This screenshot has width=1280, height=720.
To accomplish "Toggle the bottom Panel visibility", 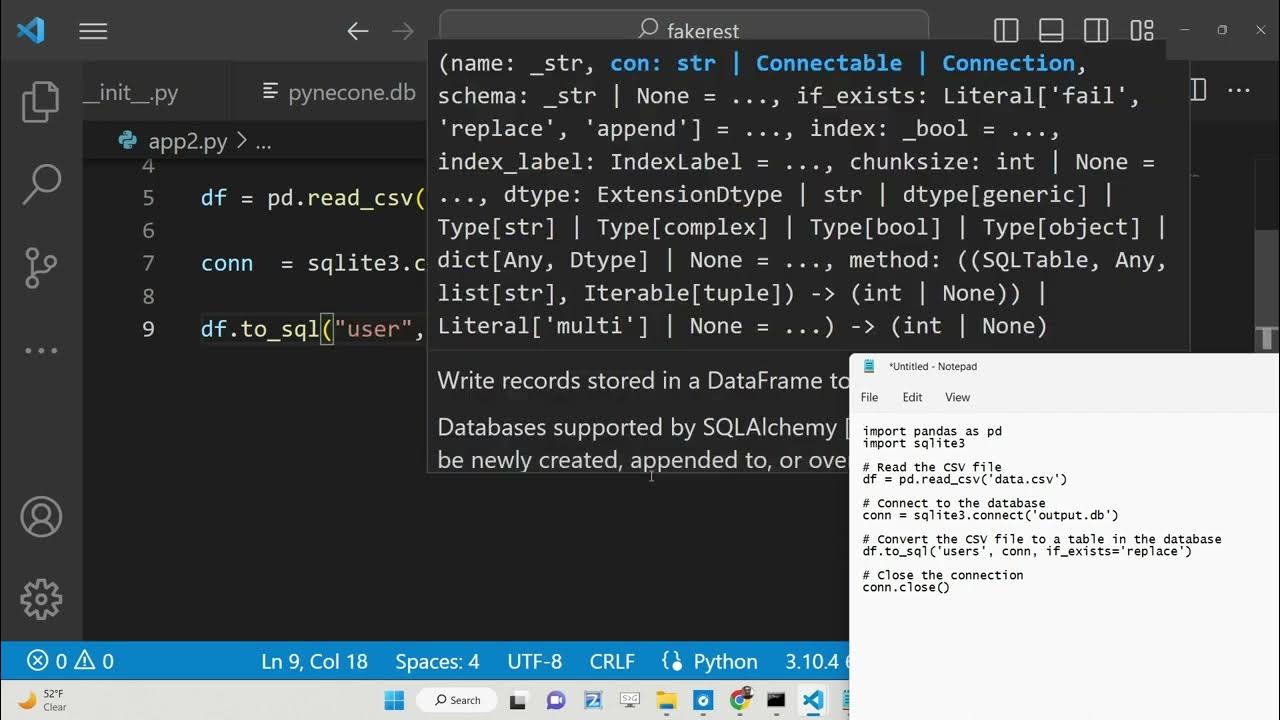I will [x=1051, y=31].
